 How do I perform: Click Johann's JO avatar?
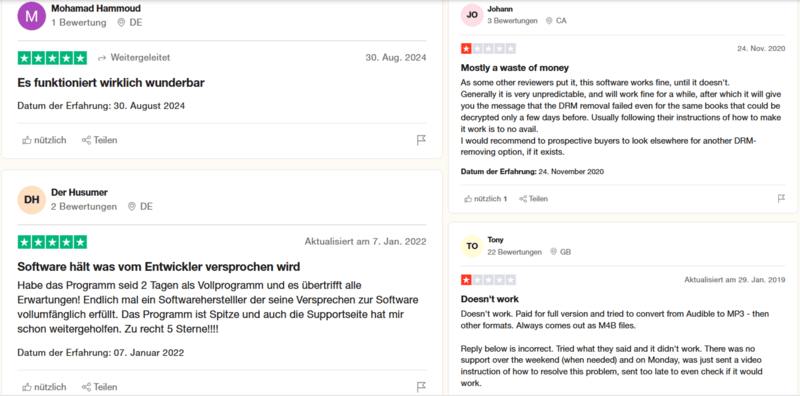[x=472, y=15]
